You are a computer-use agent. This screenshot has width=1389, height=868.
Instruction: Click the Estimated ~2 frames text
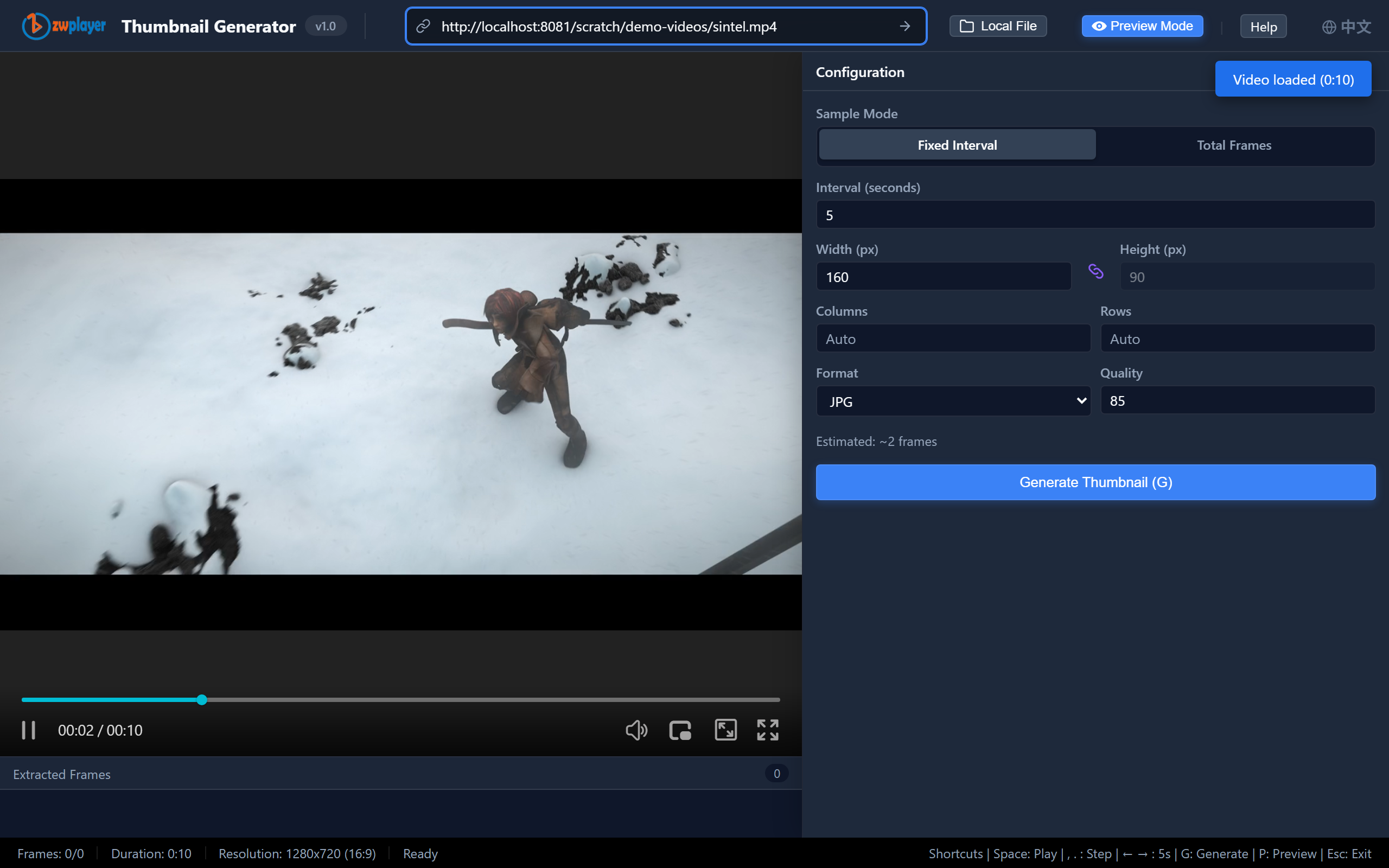(876, 442)
